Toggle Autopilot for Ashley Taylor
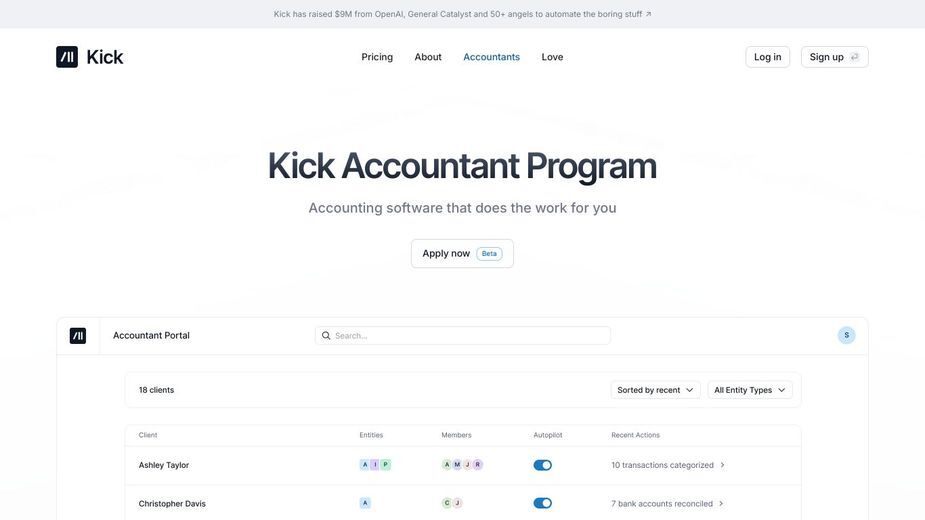 (x=543, y=465)
